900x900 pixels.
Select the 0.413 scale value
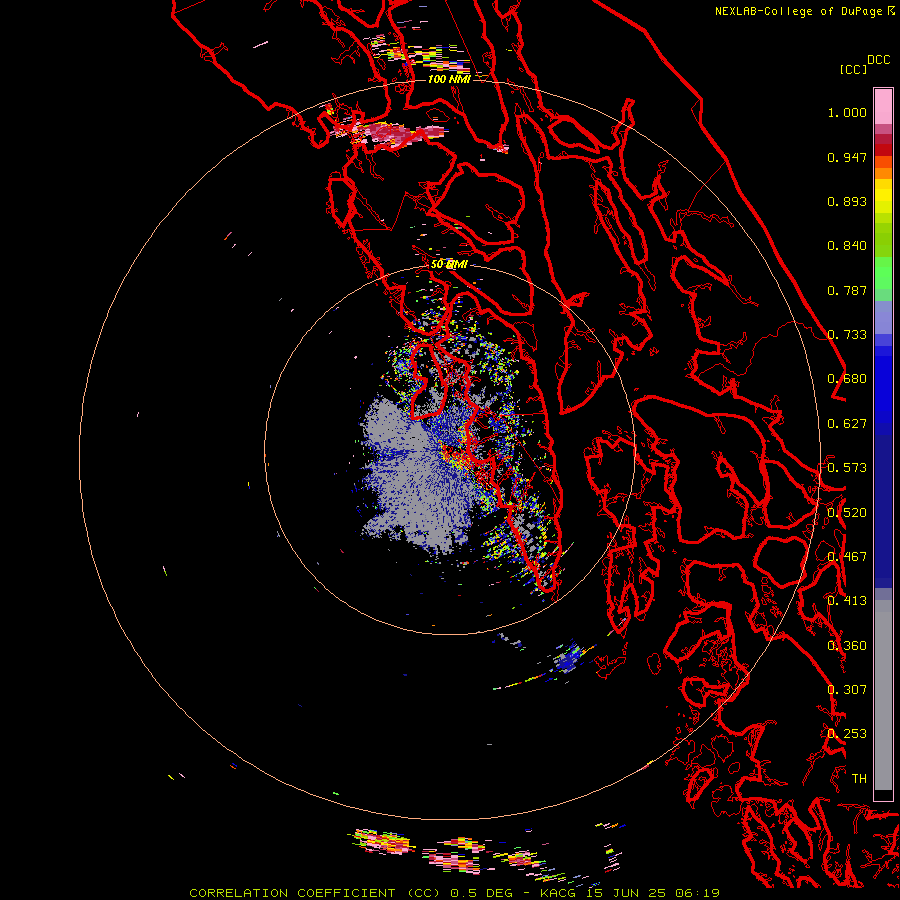coord(847,601)
